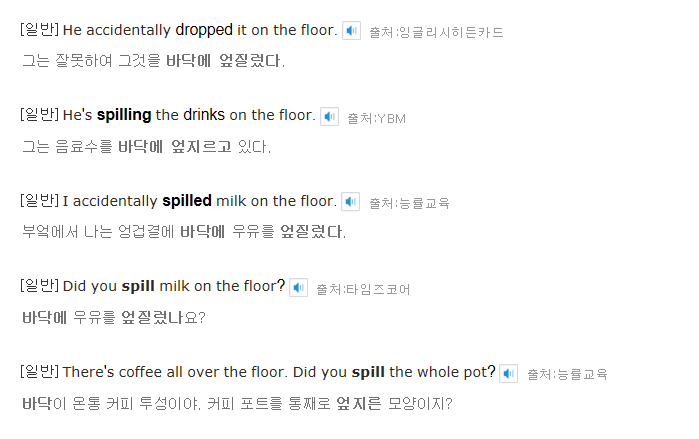
Task: Click the bold word "spilled"
Action: coord(187,201)
